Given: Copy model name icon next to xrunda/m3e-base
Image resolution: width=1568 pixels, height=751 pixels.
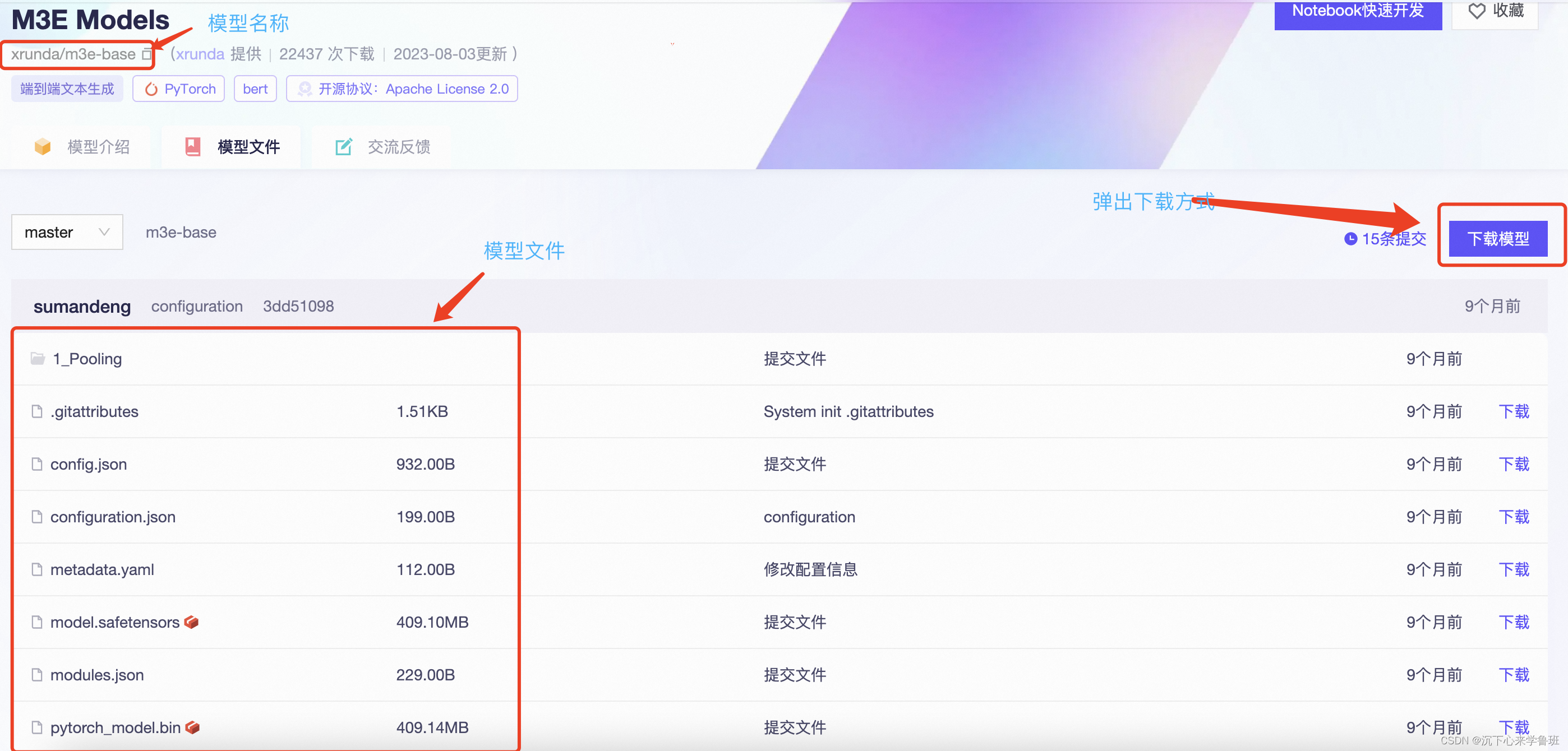Looking at the screenshot, I should tap(146, 54).
